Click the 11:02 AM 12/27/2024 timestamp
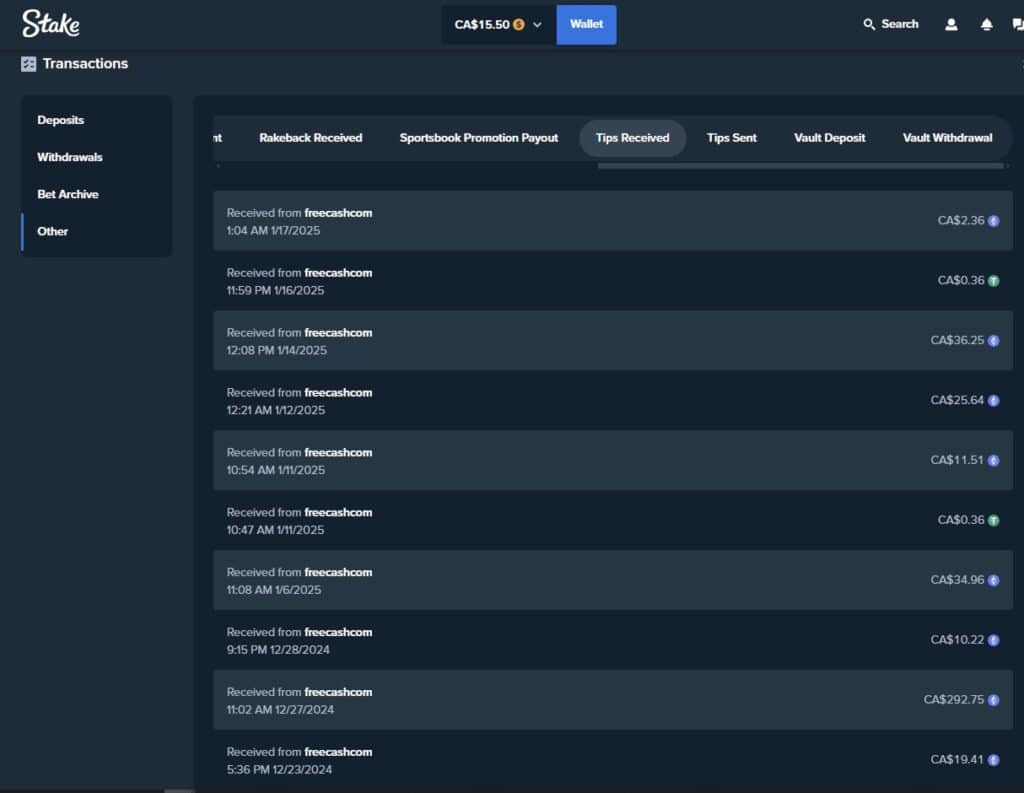This screenshot has width=1024, height=793. click(x=280, y=709)
